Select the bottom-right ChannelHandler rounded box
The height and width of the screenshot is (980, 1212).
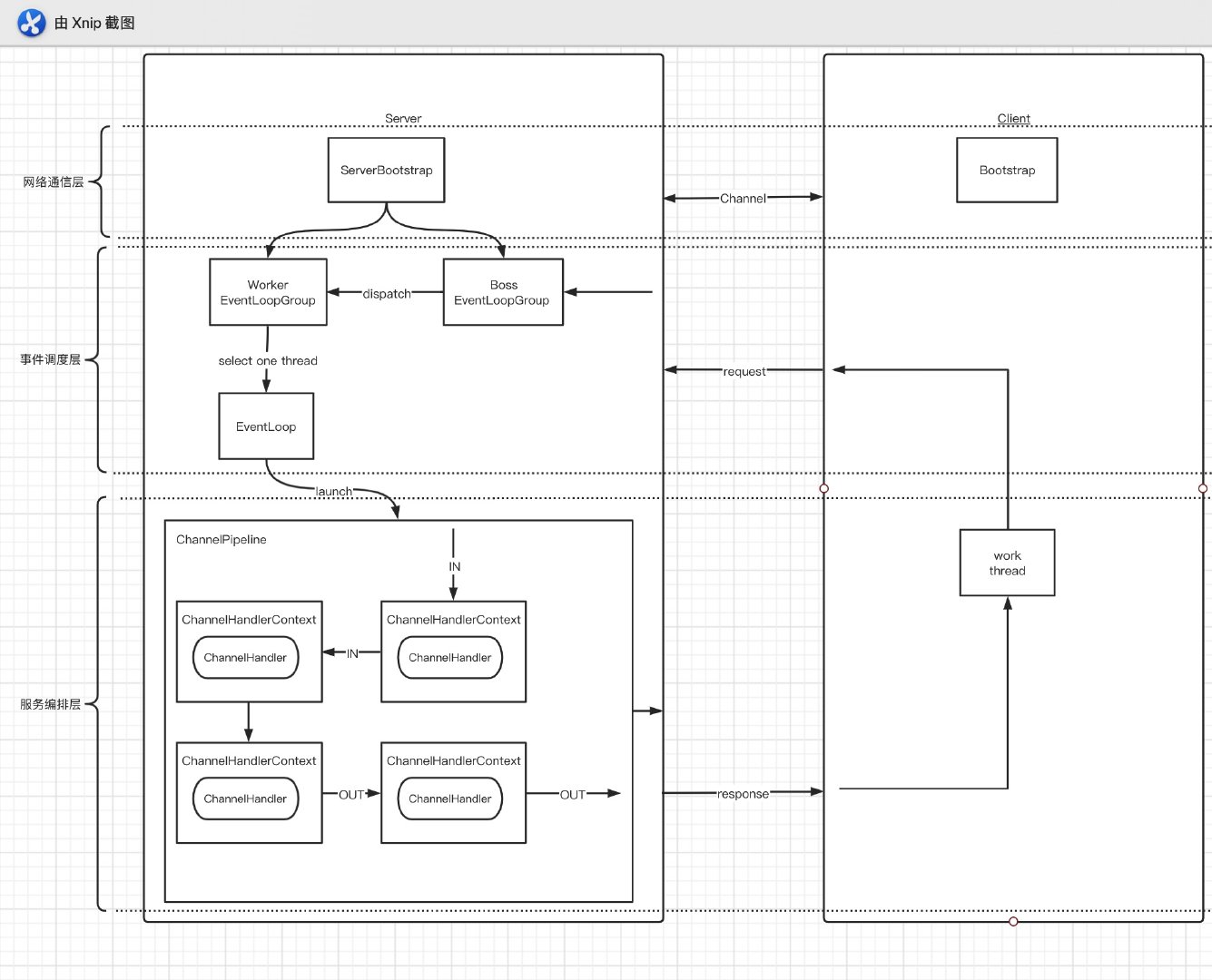pos(449,799)
